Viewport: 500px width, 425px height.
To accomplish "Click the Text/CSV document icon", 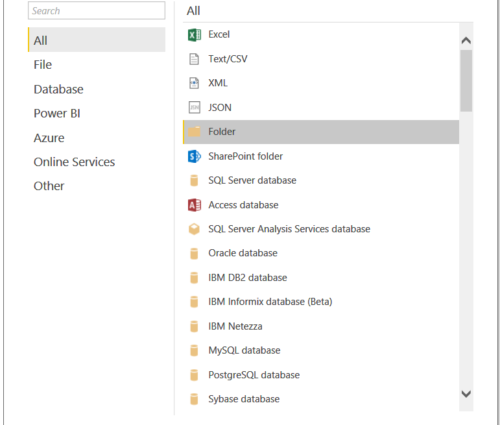I will coord(194,59).
